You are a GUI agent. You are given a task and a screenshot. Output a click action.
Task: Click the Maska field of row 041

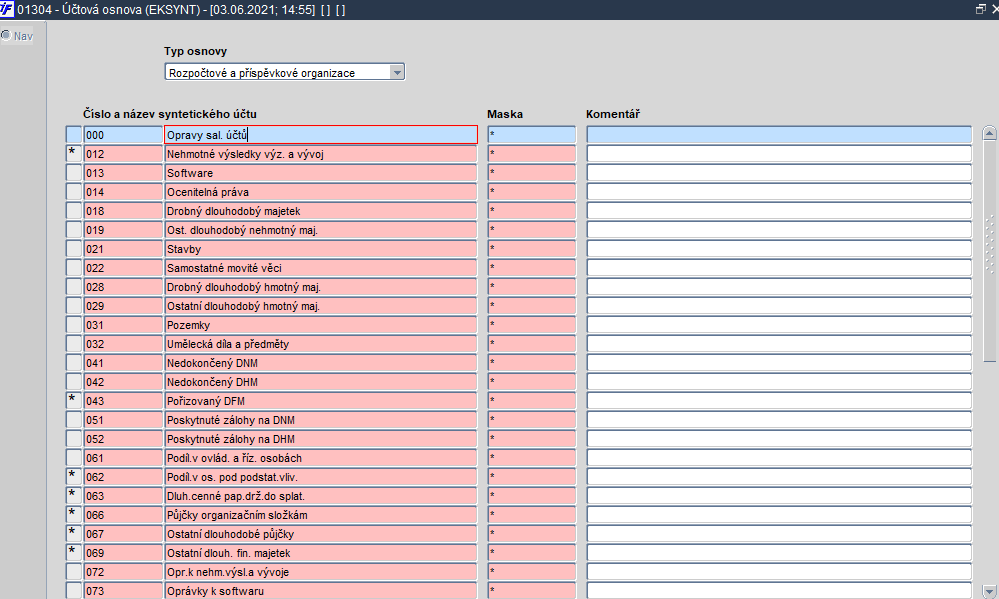click(531, 363)
